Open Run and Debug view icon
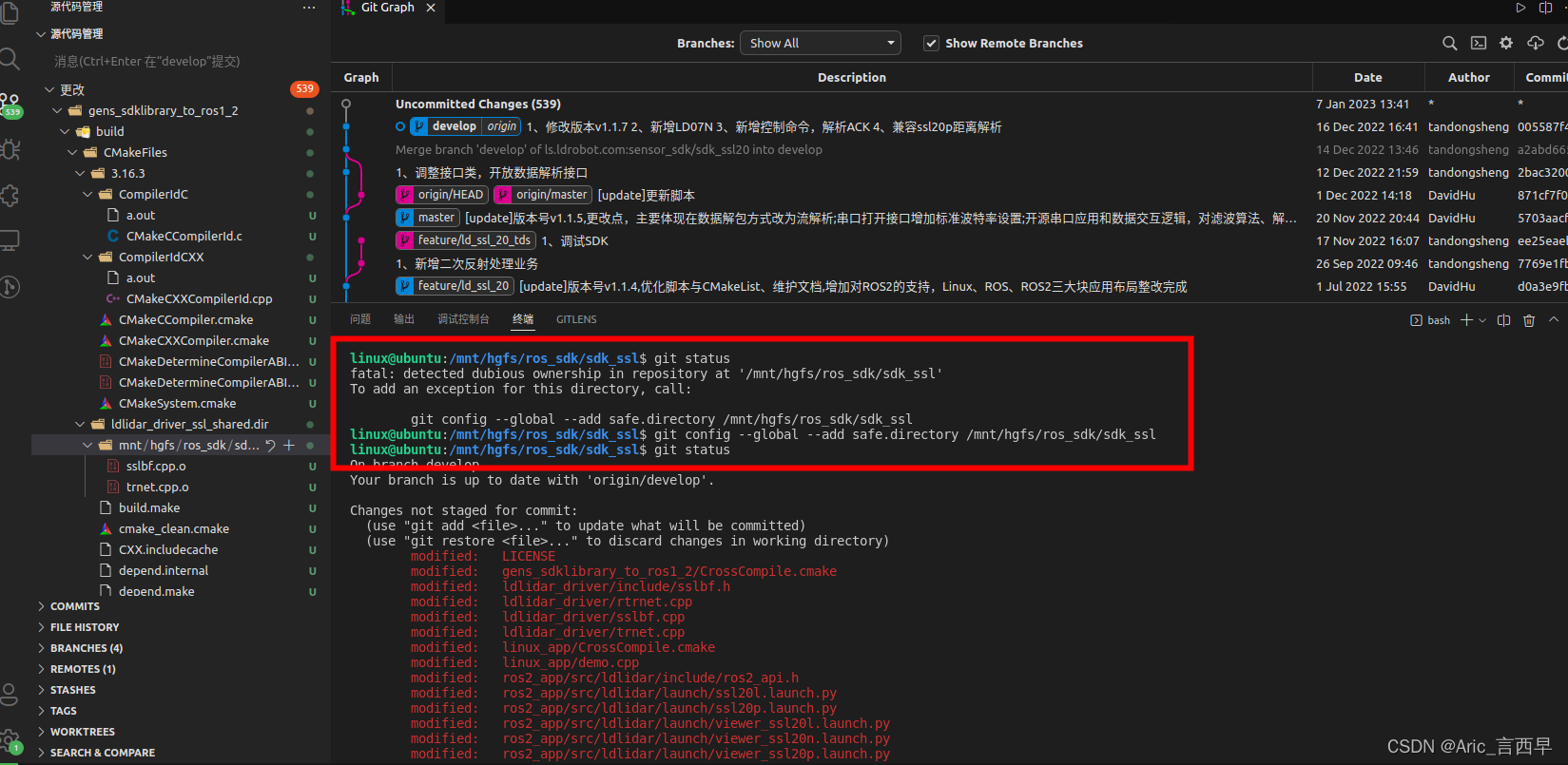1568x765 pixels. (x=10, y=149)
